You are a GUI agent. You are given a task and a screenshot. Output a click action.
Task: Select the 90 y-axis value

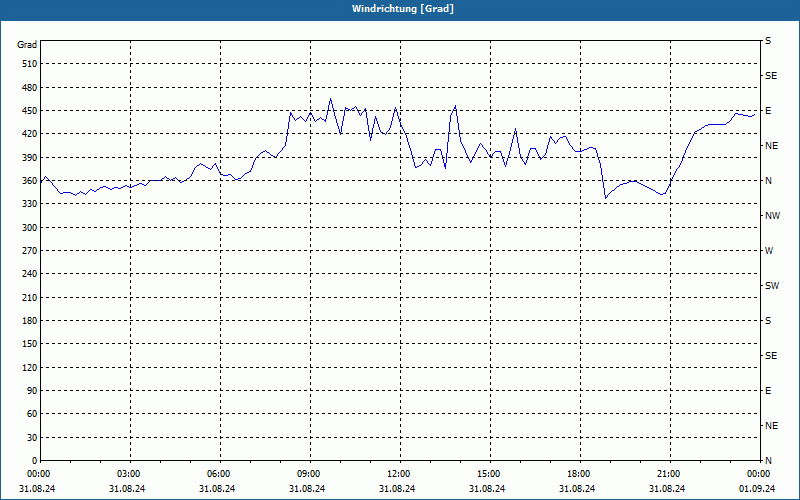click(x=32, y=391)
